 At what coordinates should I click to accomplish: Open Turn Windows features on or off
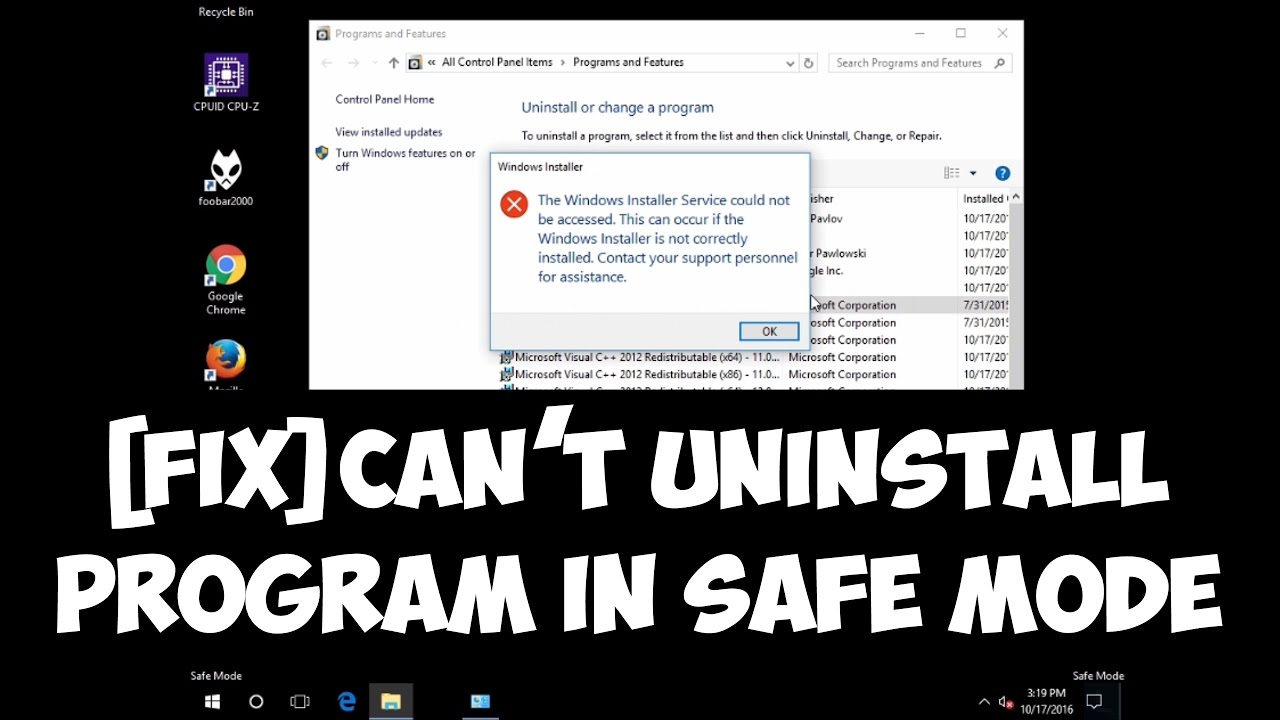point(405,160)
